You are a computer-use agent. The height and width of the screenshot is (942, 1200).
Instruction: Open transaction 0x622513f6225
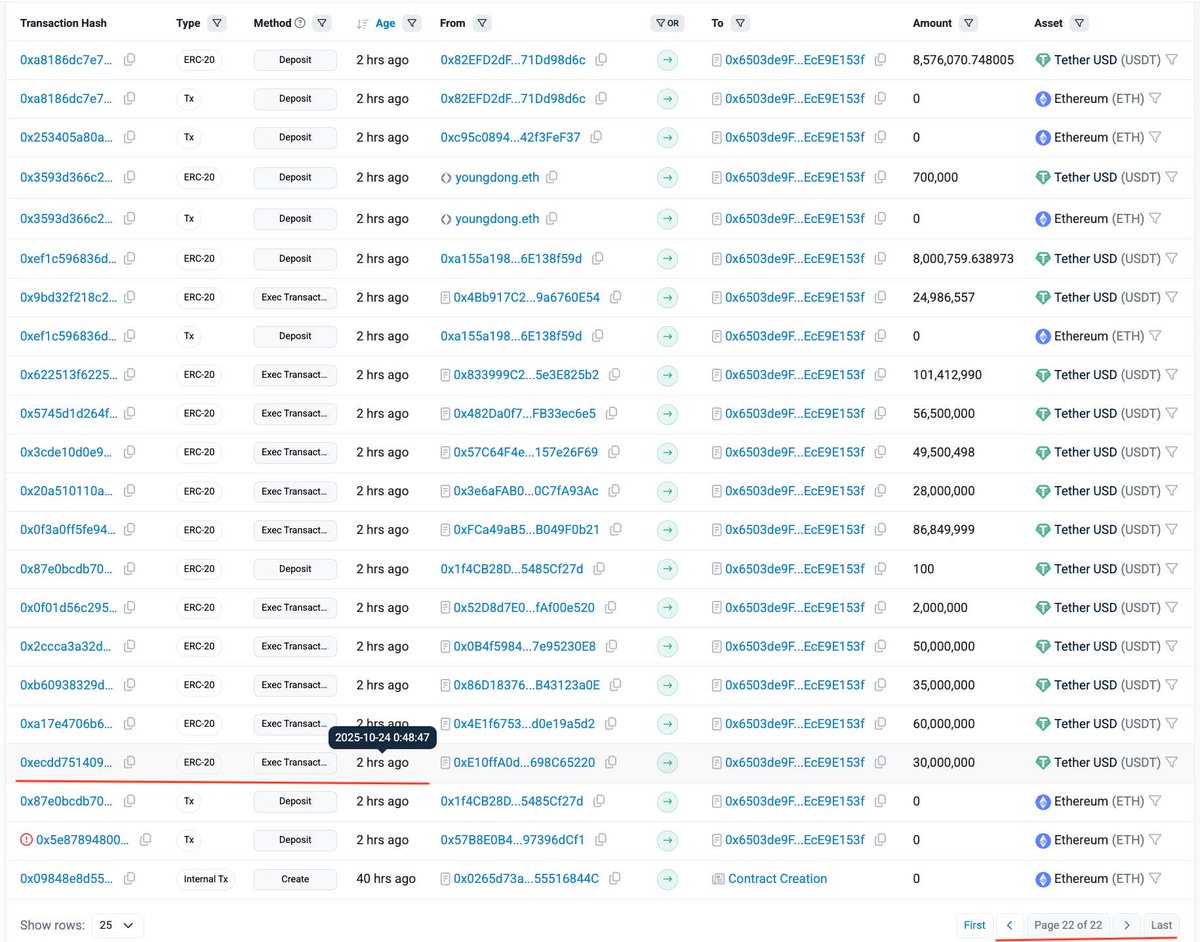(x=66, y=375)
